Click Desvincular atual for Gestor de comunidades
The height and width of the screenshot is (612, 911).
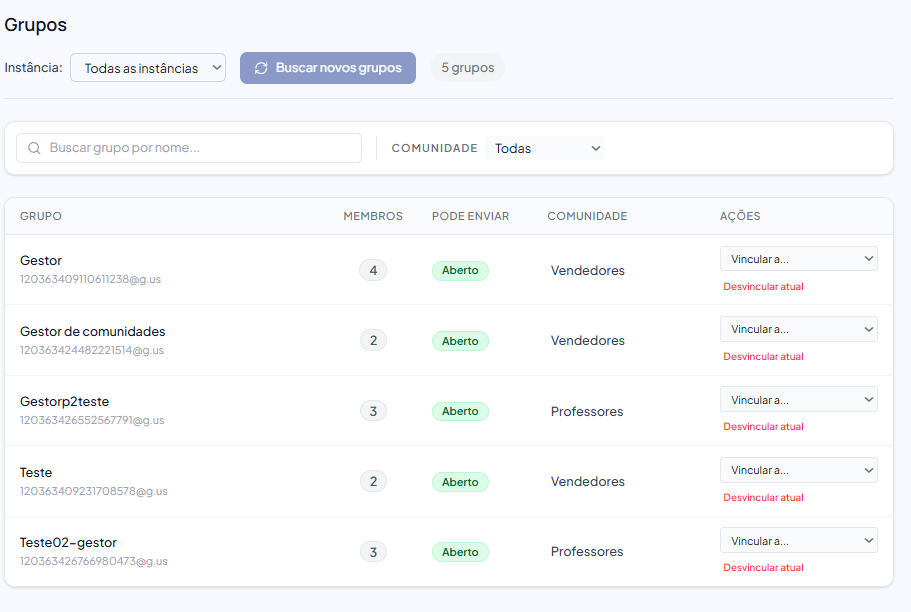763,357
